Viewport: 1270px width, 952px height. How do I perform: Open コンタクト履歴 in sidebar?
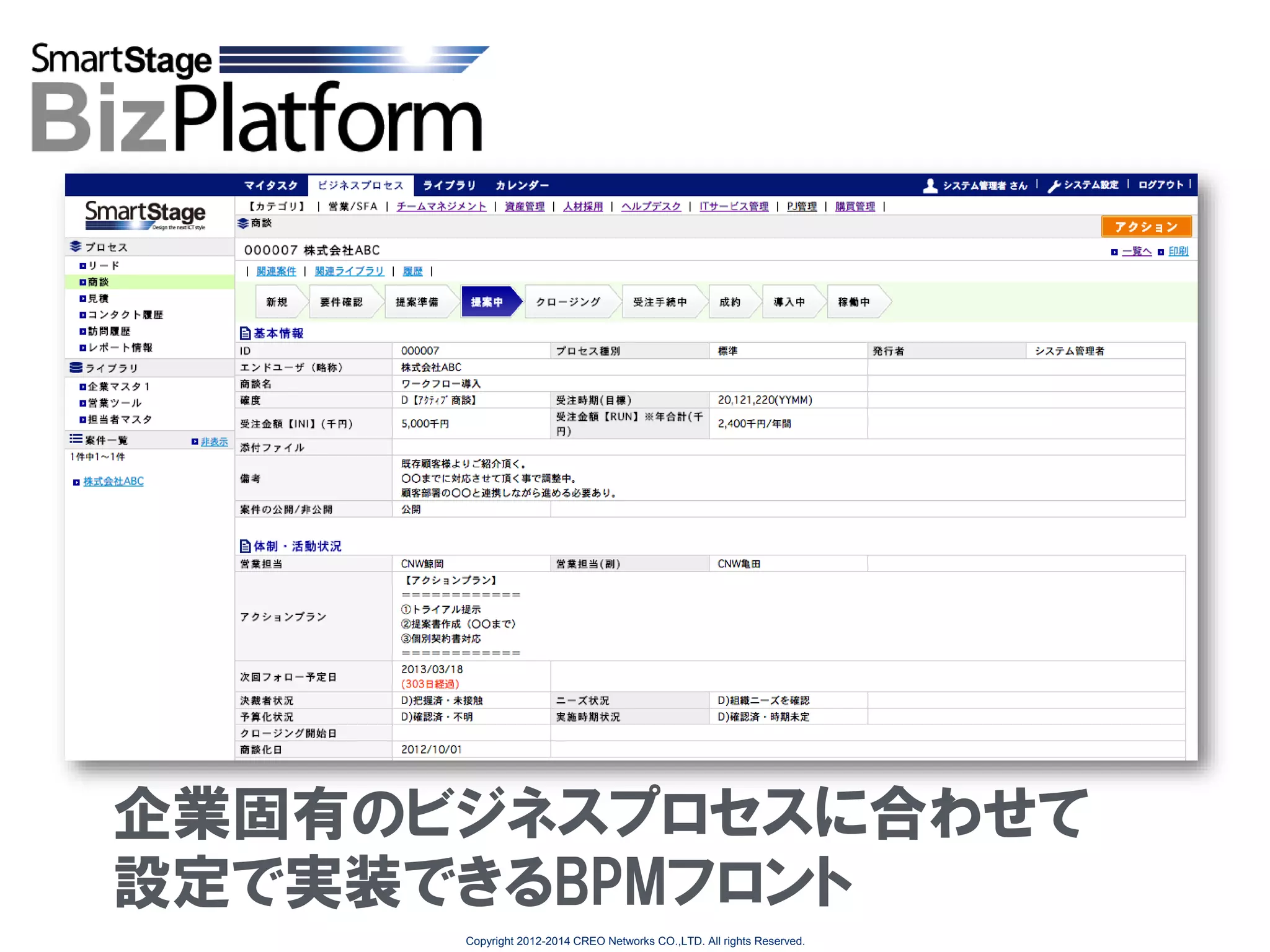pos(125,315)
